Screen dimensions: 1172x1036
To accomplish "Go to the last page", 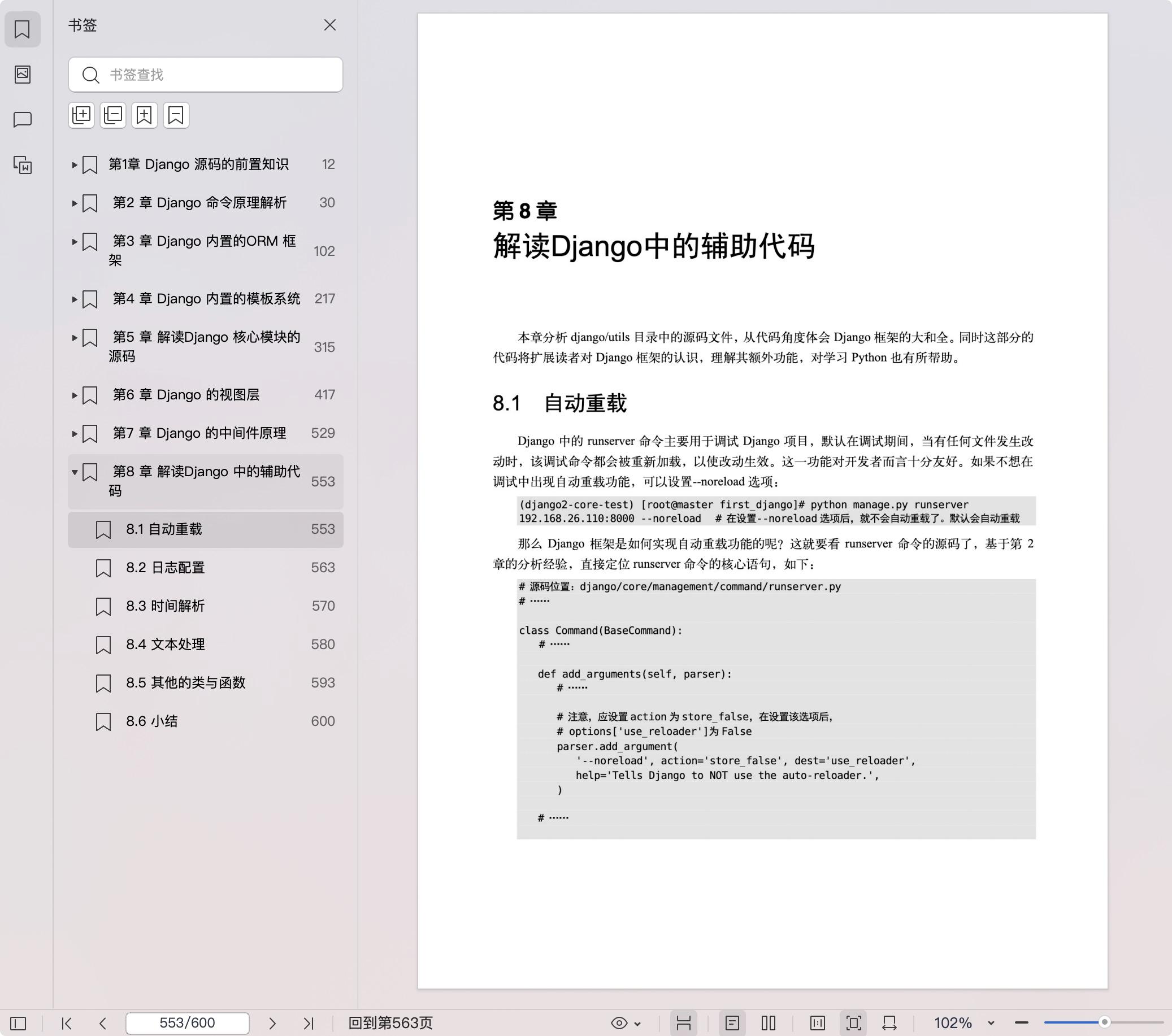I will pyautogui.click(x=309, y=1023).
